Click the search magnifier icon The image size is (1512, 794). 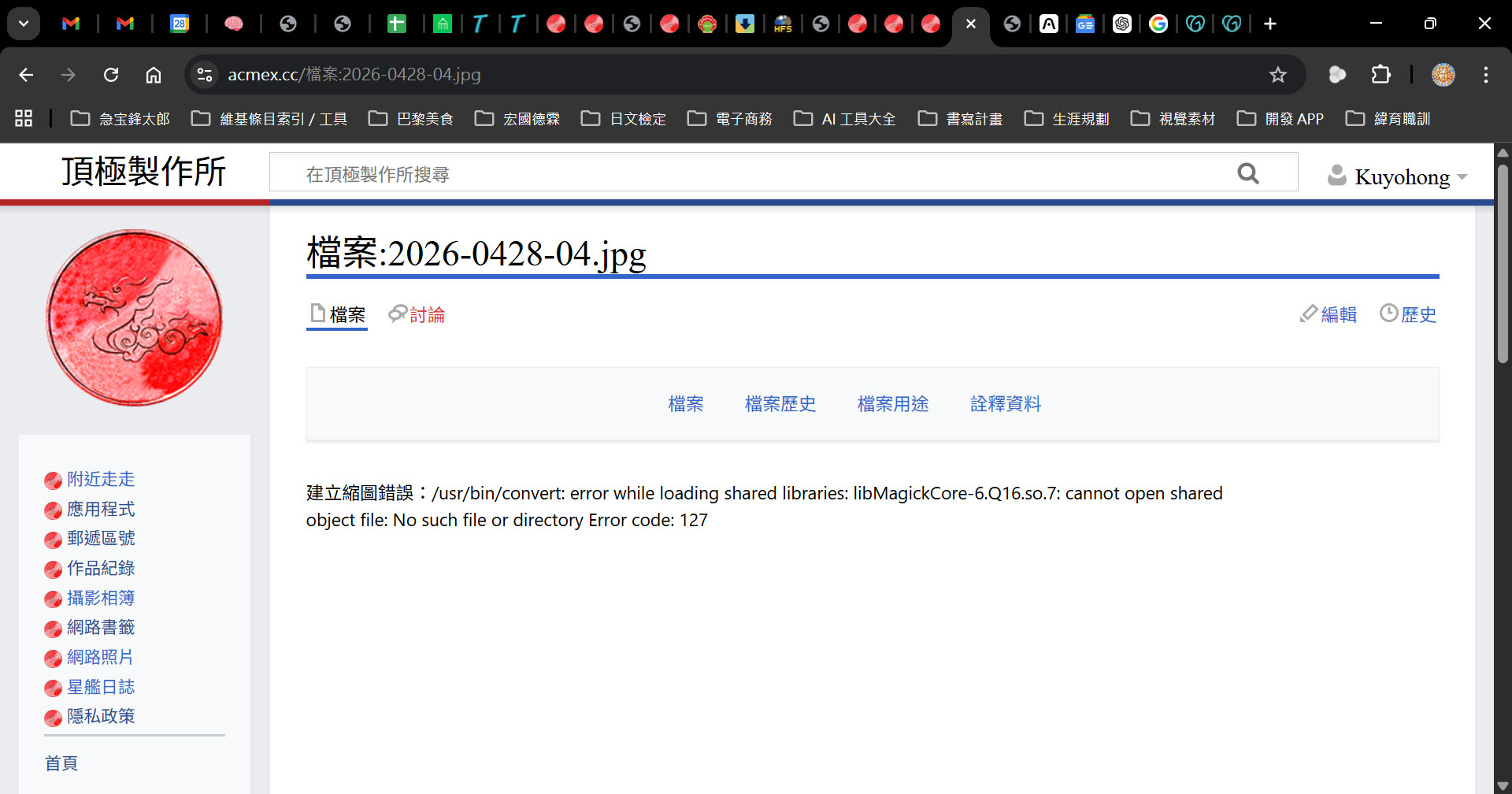click(1247, 173)
